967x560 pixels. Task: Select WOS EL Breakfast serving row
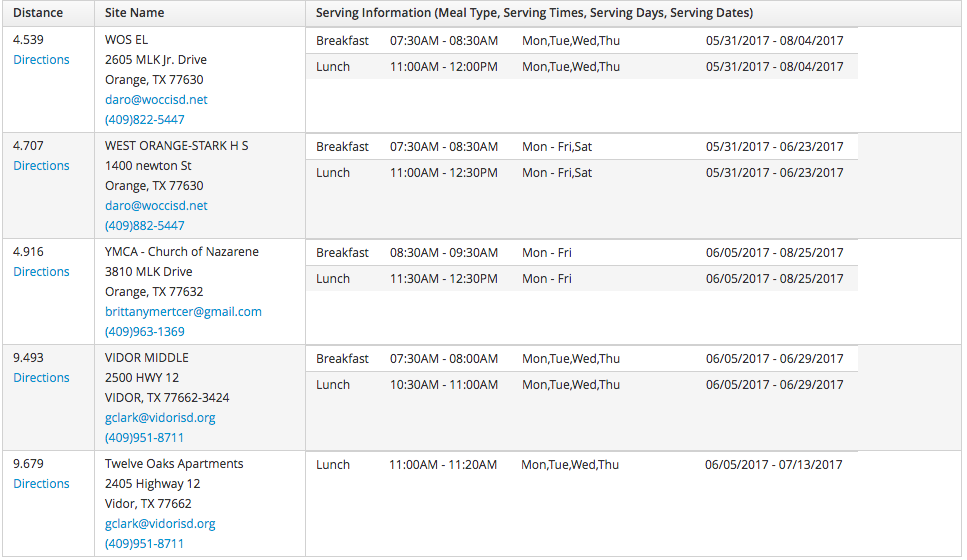(x=582, y=41)
